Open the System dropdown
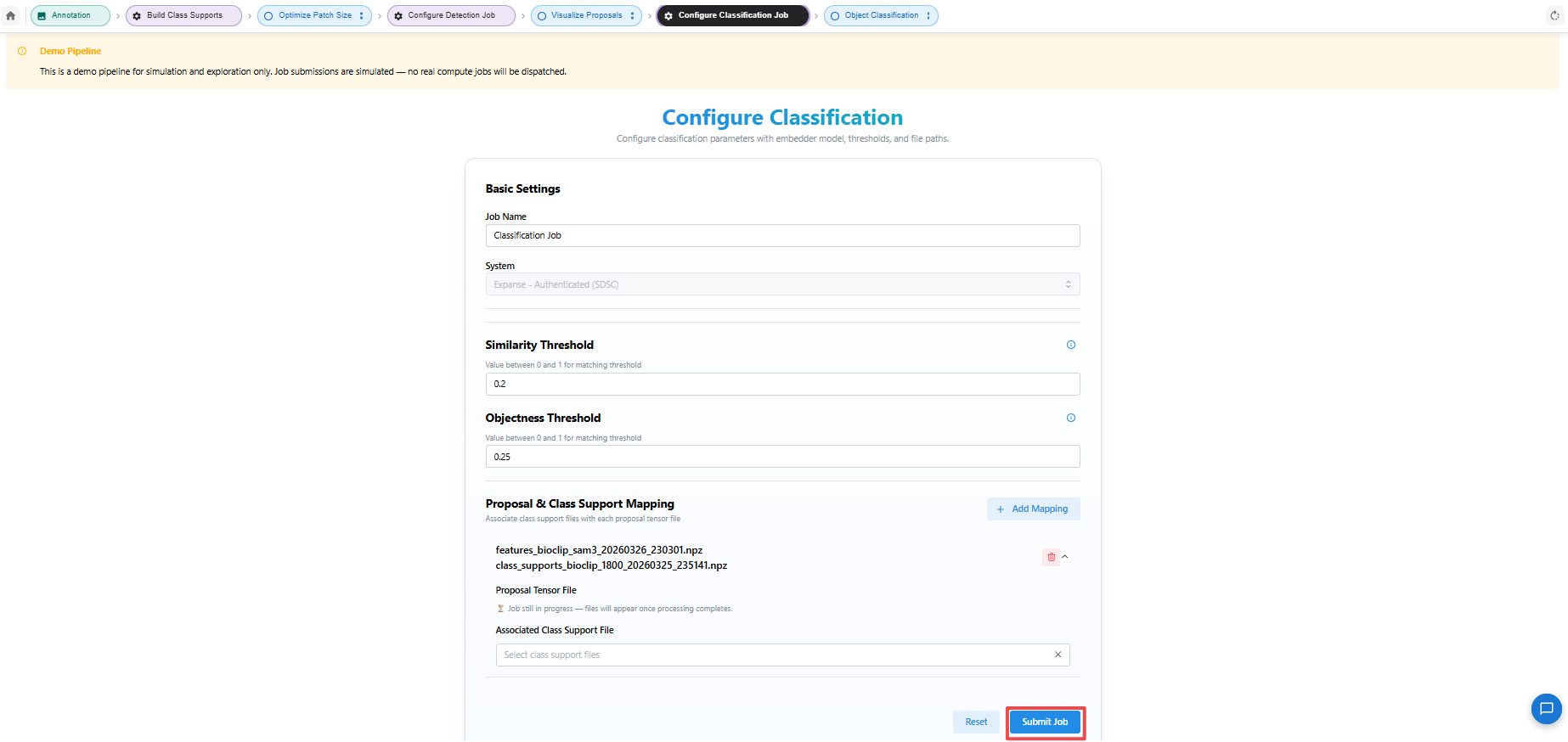The image size is (1568, 742). coord(782,284)
